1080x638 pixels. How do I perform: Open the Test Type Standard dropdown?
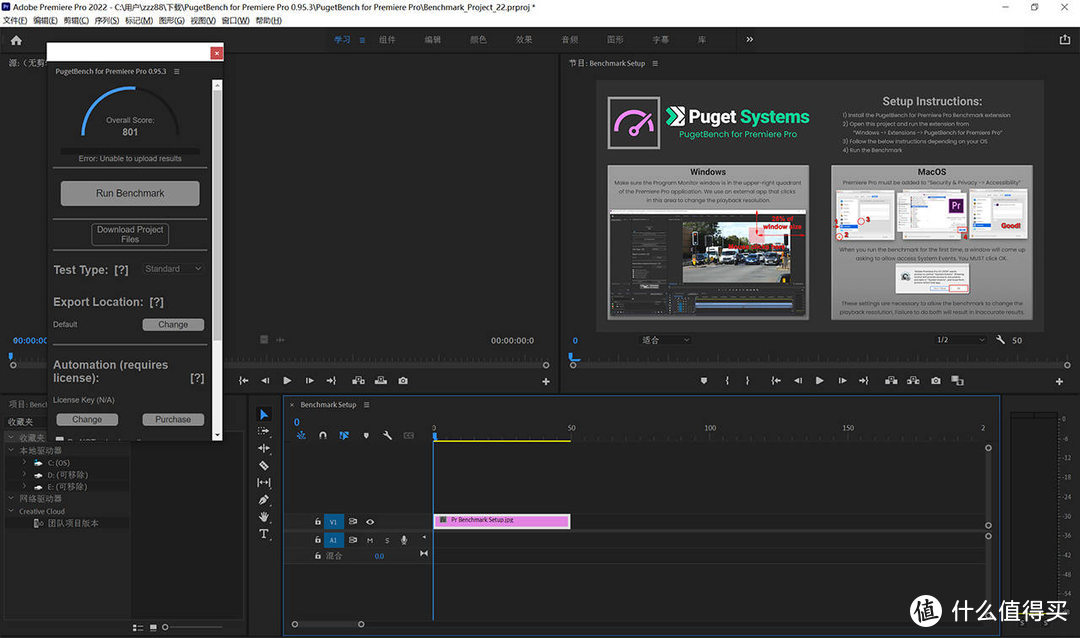(x=173, y=269)
